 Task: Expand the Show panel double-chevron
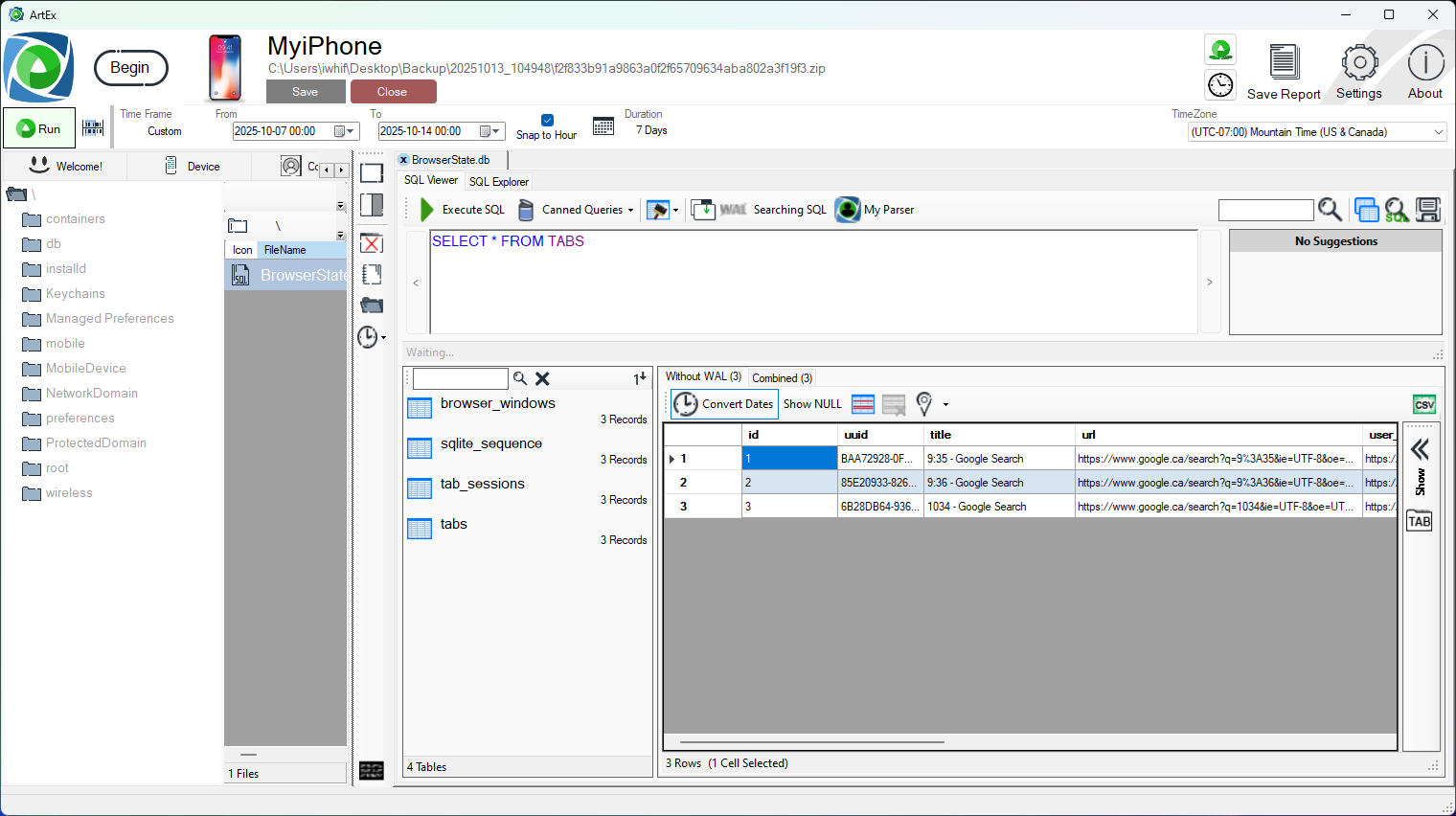1420,449
